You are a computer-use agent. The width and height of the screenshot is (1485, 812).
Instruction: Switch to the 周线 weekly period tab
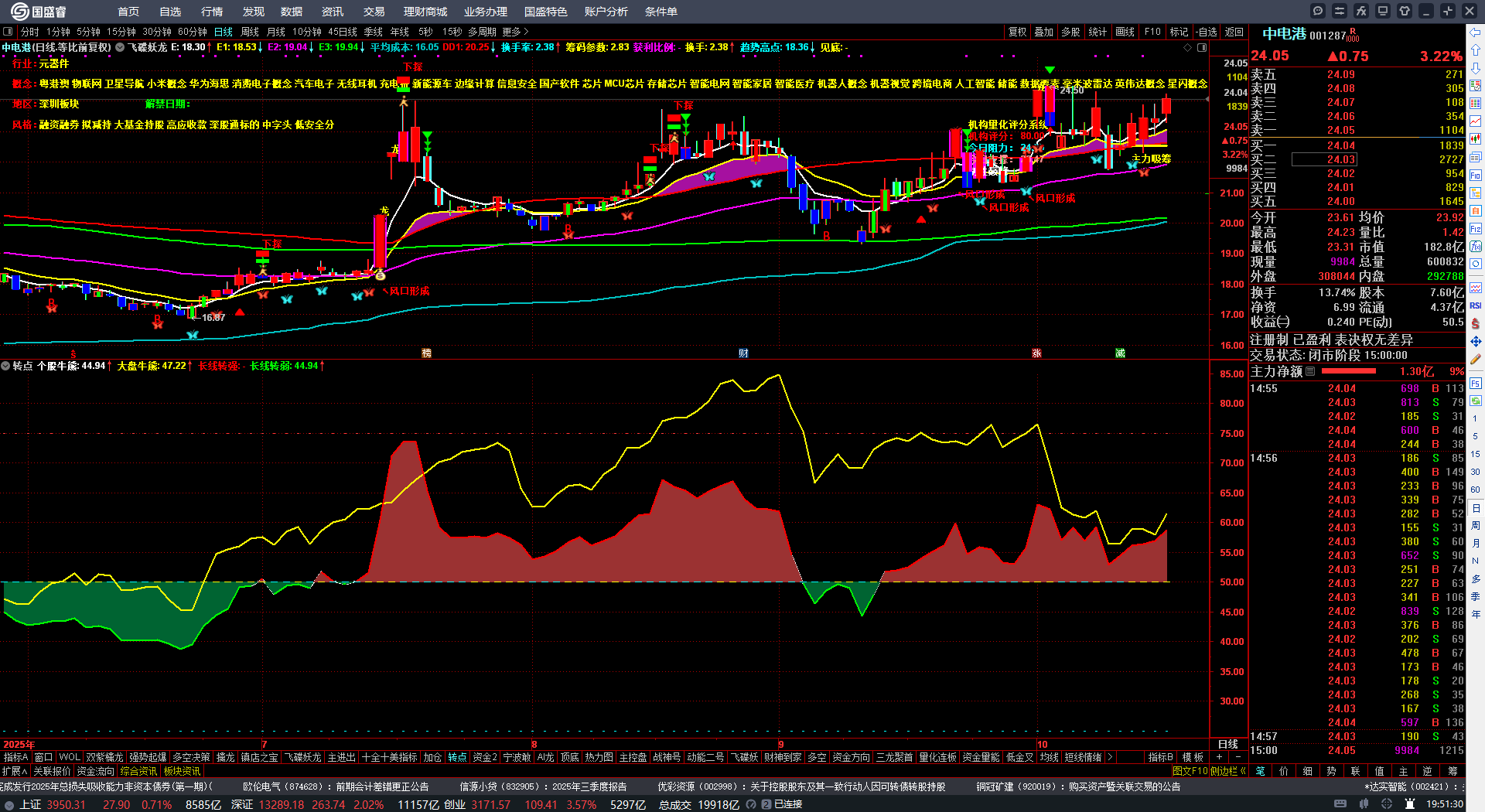click(x=250, y=32)
